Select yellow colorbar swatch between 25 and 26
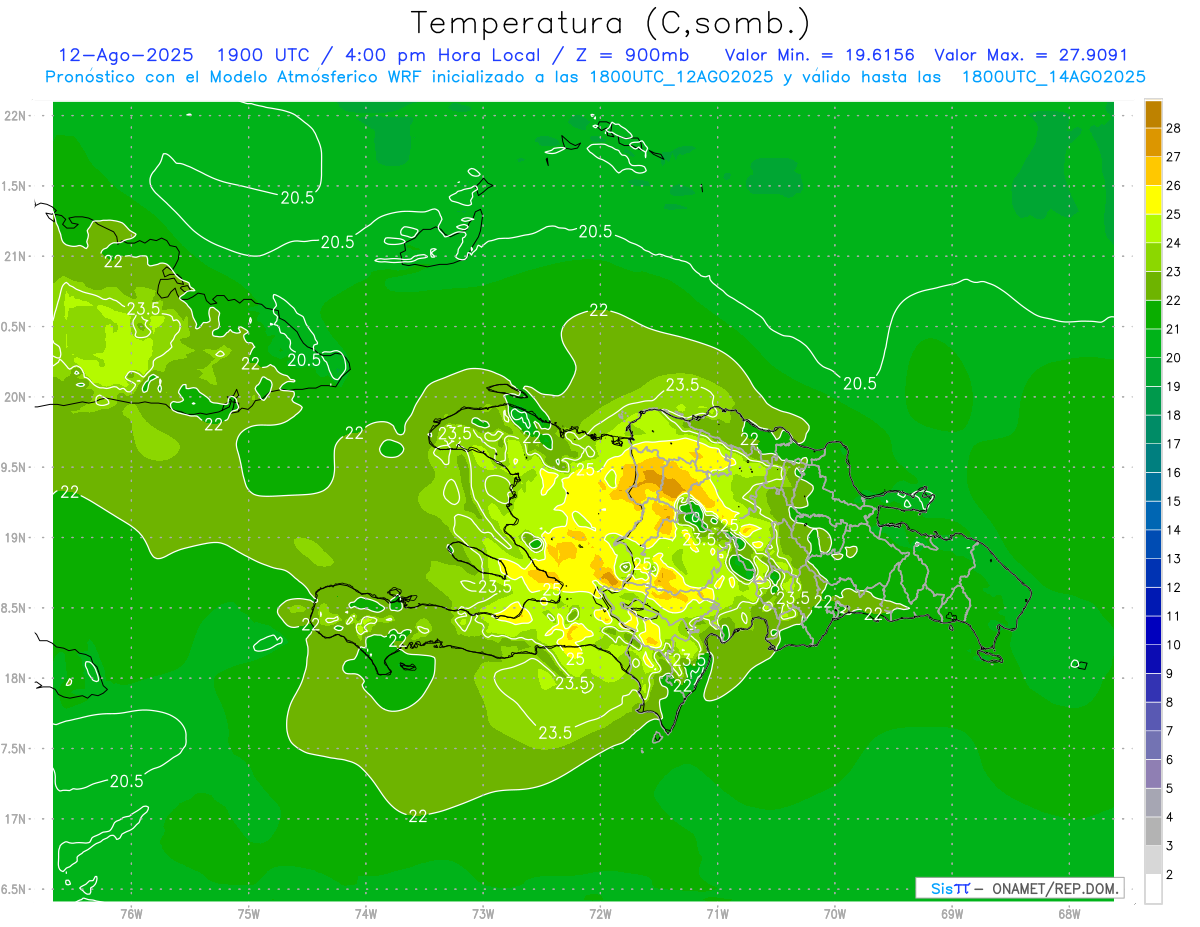The image size is (1200, 927). click(1153, 200)
